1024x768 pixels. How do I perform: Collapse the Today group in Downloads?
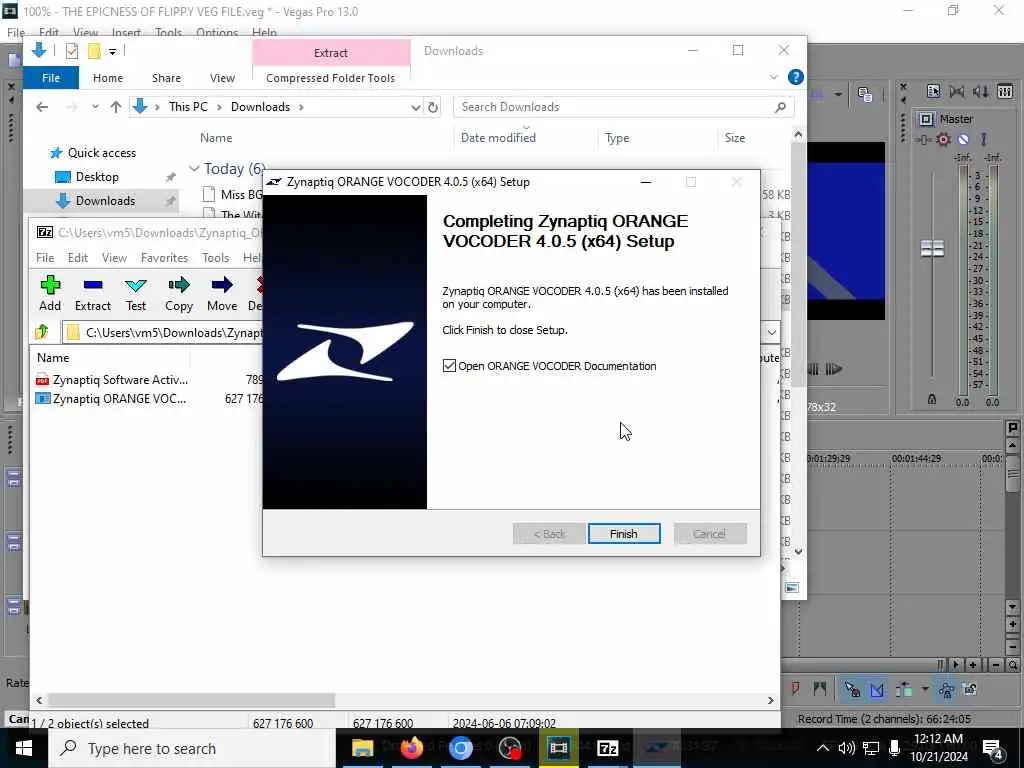(x=194, y=168)
